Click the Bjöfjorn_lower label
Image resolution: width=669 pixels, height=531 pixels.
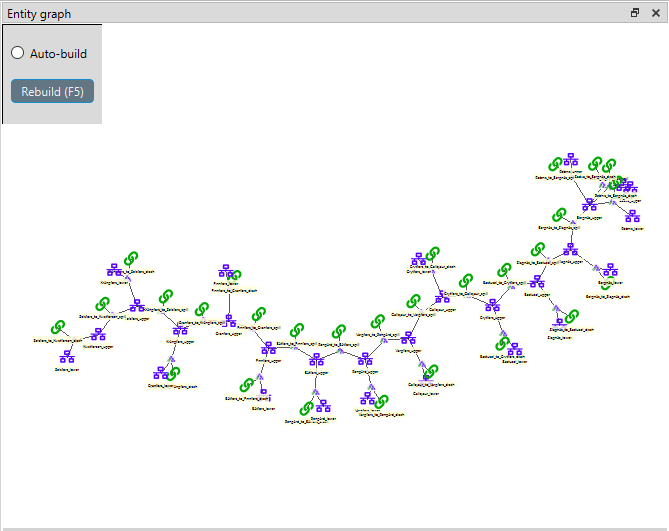click(264, 409)
